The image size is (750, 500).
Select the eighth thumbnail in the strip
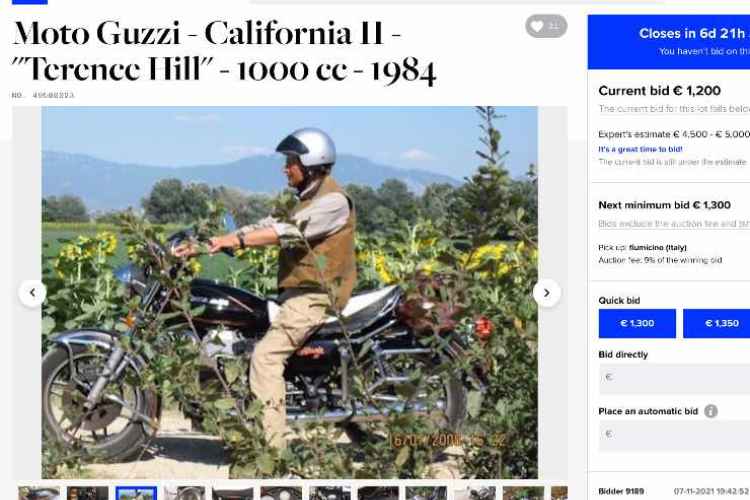378,493
